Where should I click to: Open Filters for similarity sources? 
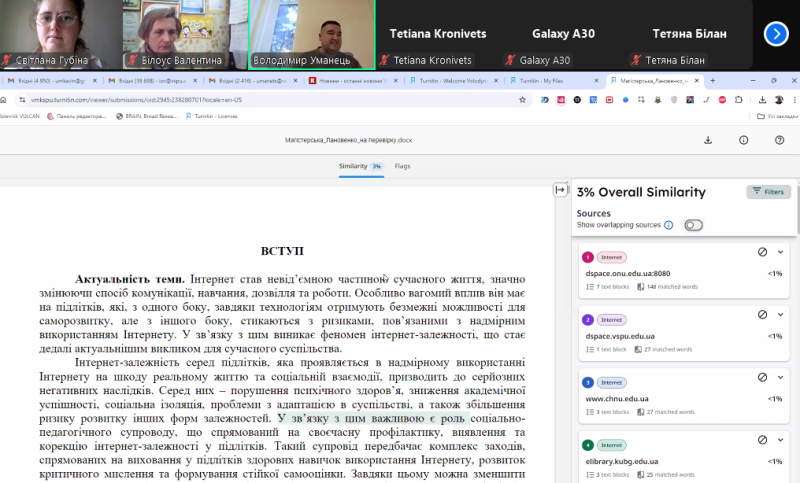pyautogui.click(x=769, y=192)
